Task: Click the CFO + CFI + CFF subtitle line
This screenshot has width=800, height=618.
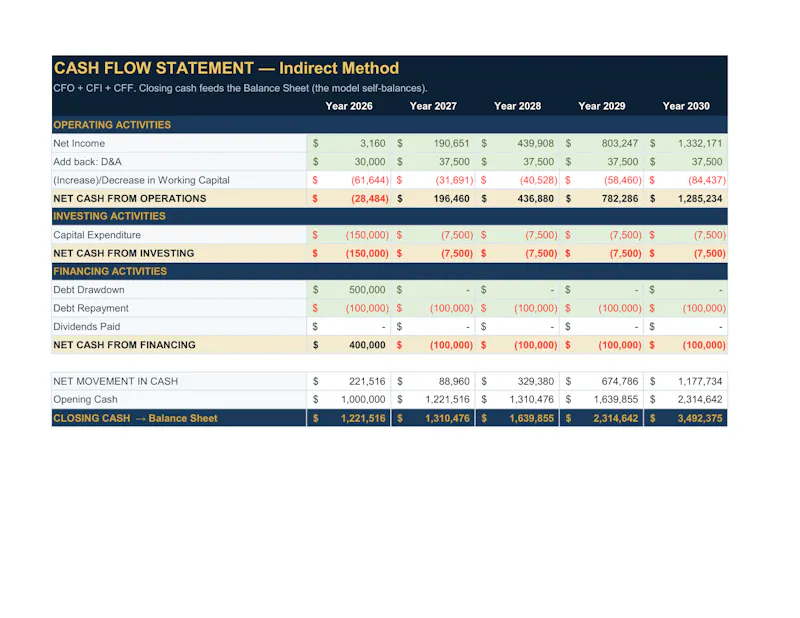Action: 240,88
